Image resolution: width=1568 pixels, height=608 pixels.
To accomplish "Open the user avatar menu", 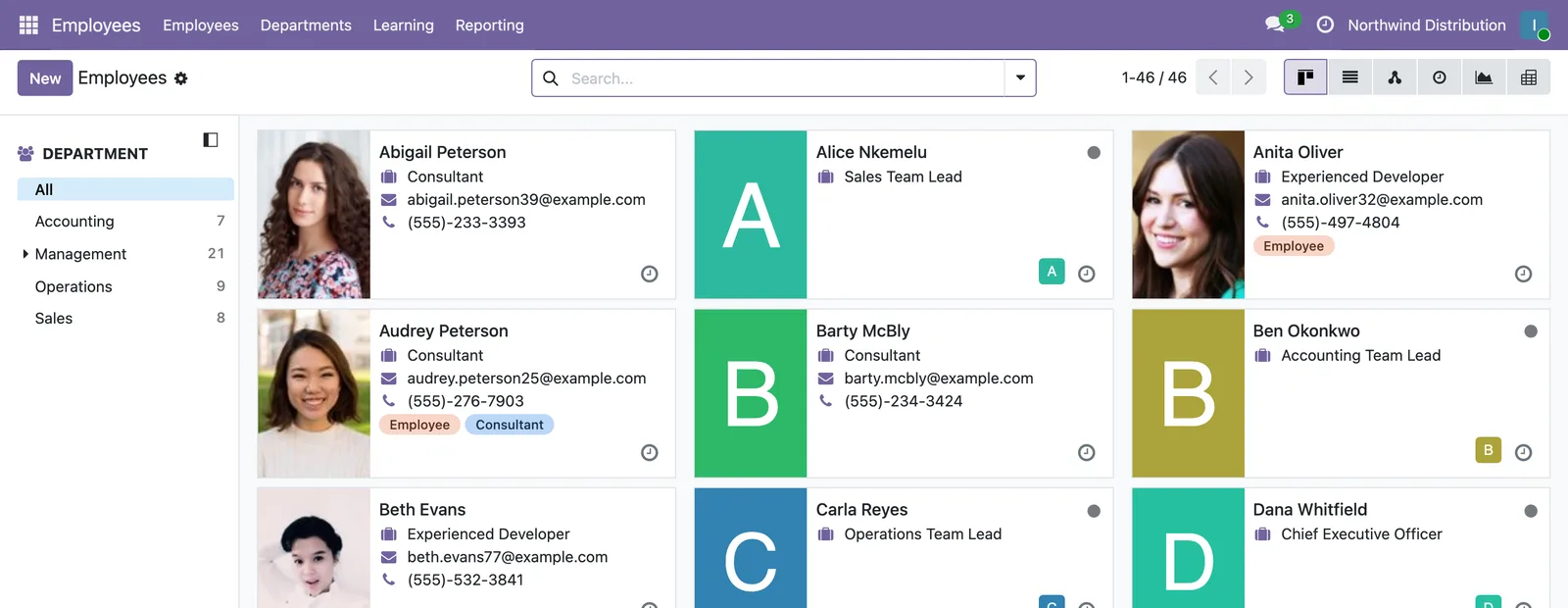I will coord(1535,25).
